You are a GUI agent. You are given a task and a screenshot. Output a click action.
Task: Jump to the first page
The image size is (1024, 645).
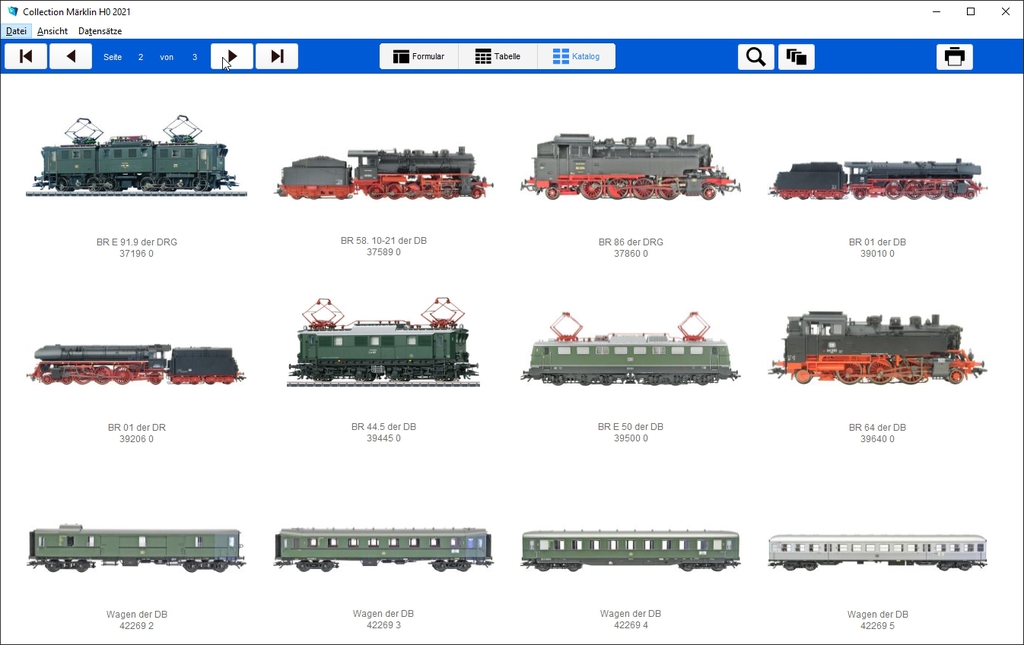pyautogui.click(x=26, y=57)
